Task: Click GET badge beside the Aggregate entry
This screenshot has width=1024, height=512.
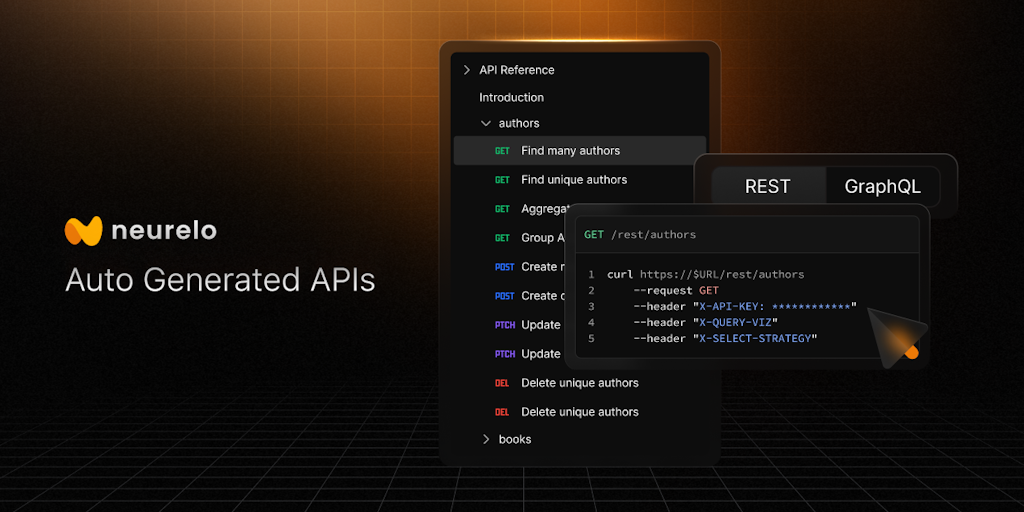Action: (502, 209)
